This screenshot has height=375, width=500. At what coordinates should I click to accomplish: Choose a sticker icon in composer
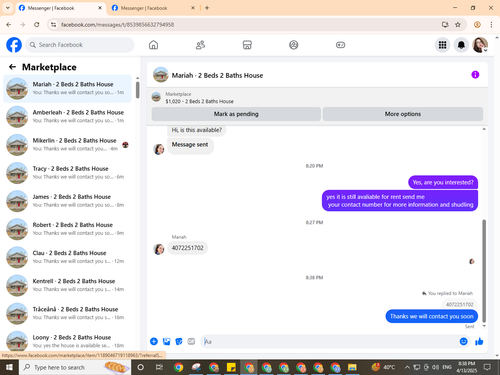[179, 341]
